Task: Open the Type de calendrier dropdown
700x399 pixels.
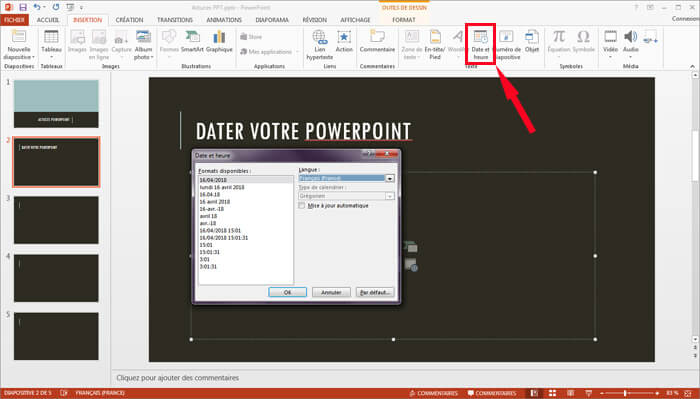Action: tap(390, 196)
